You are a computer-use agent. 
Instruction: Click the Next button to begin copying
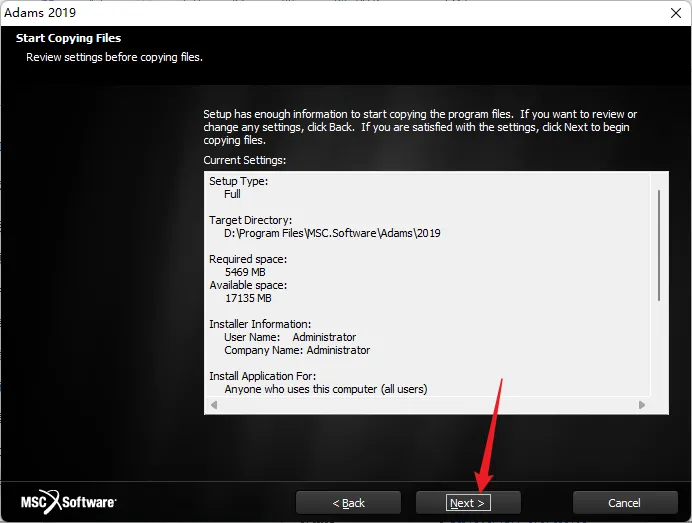[468, 503]
